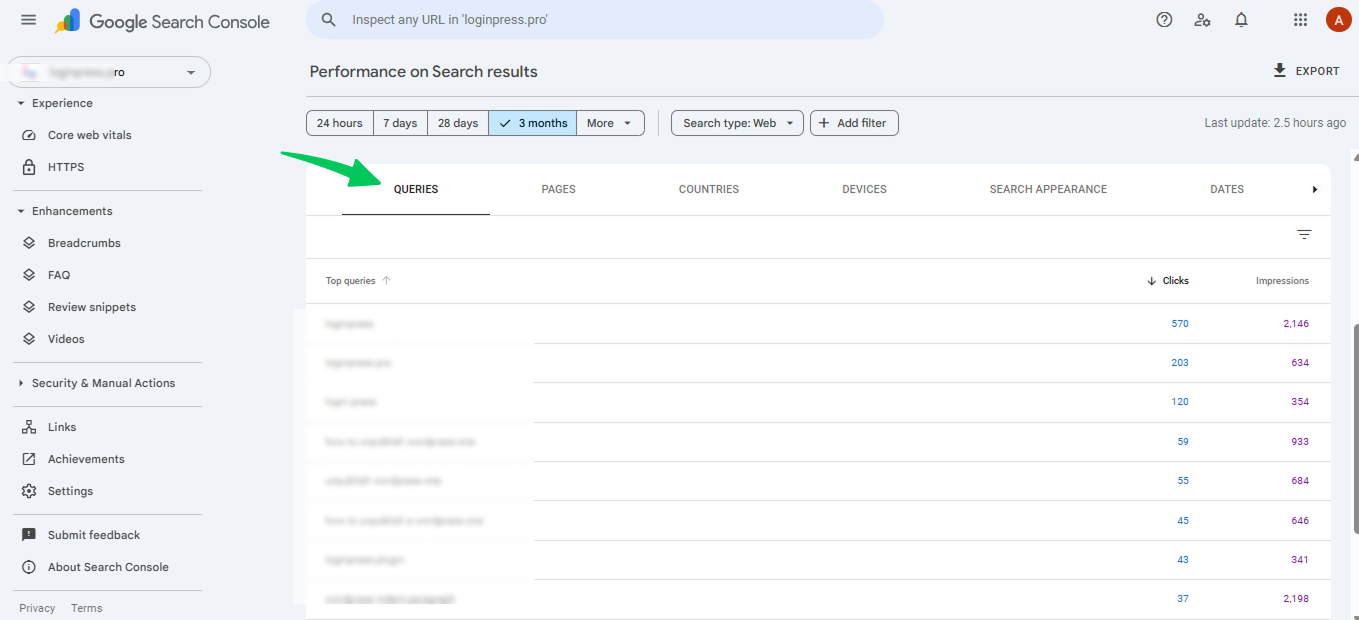Screen dimensions: 1359x620
Task: Open the Videos enhancement report
Action: coord(66,338)
